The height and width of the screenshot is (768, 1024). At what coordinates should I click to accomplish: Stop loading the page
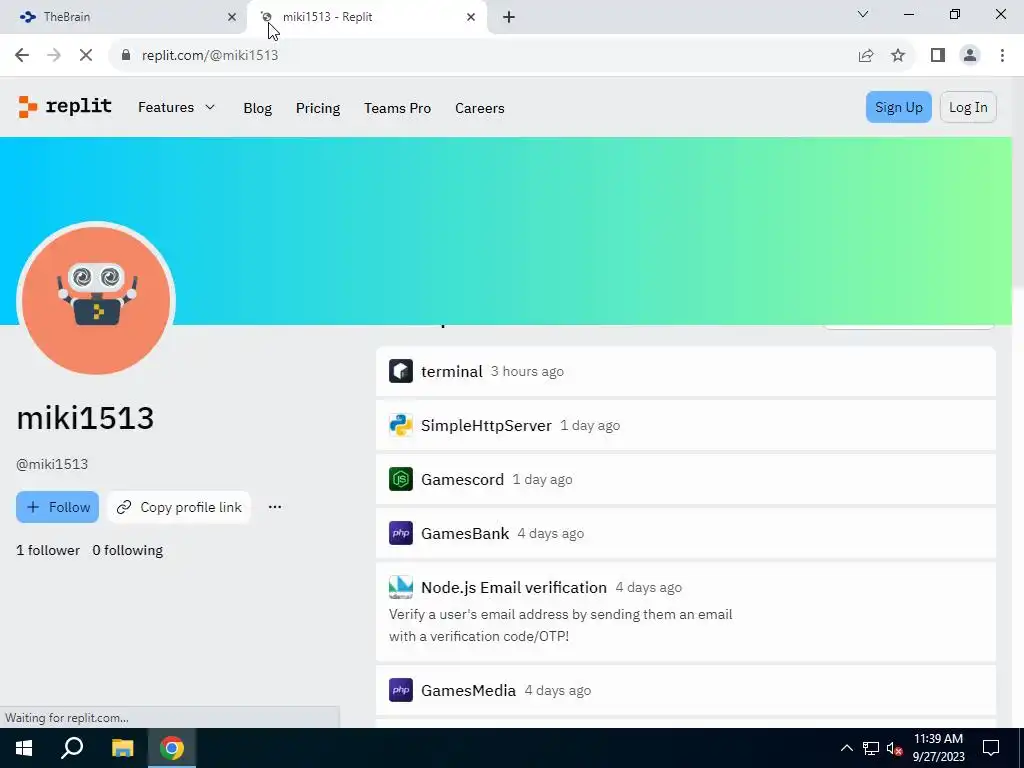click(x=86, y=55)
